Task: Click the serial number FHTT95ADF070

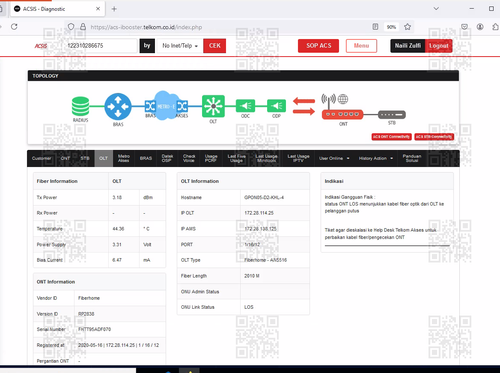Action: [x=94, y=329]
